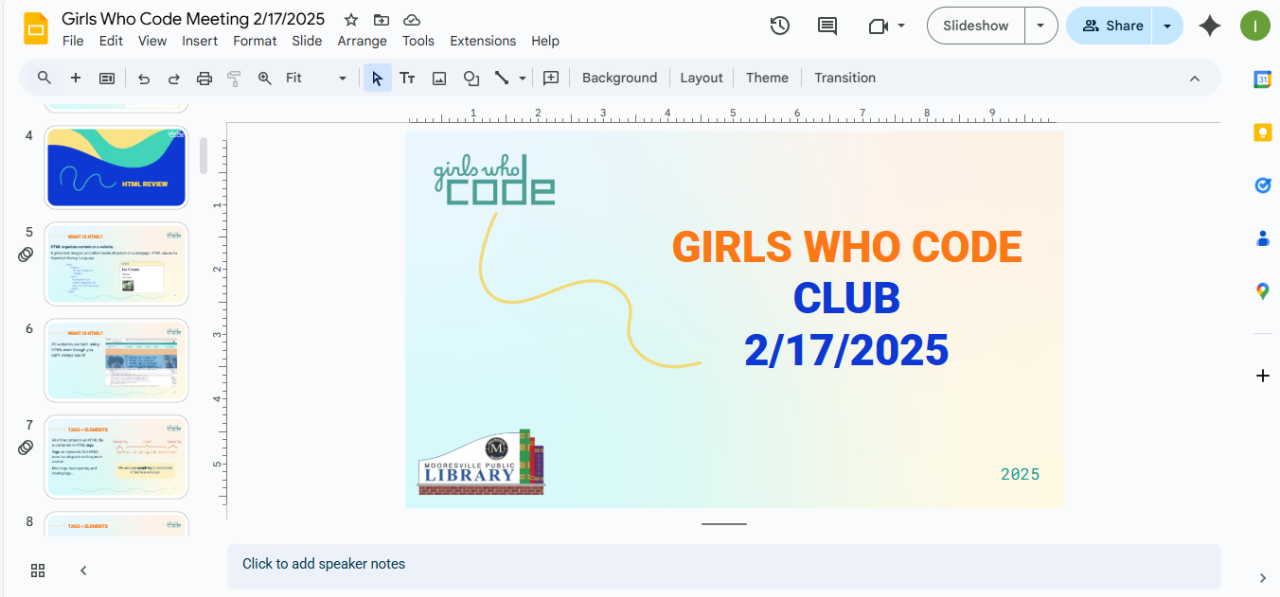Redo the last action
This screenshot has height=597, width=1280.
point(174,78)
